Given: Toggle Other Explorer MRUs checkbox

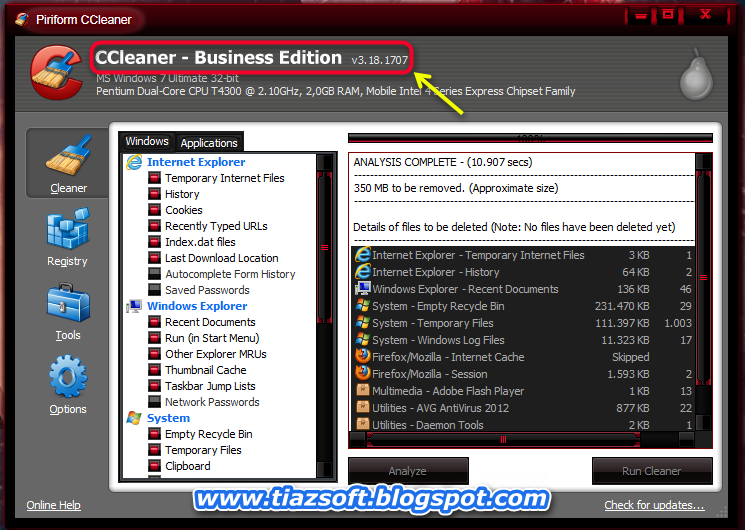Looking at the screenshot, I should (x=154, y=354).
